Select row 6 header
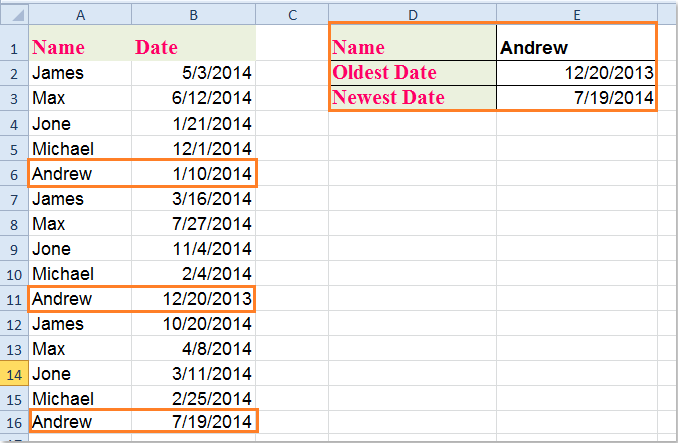 tap(14, 173)
